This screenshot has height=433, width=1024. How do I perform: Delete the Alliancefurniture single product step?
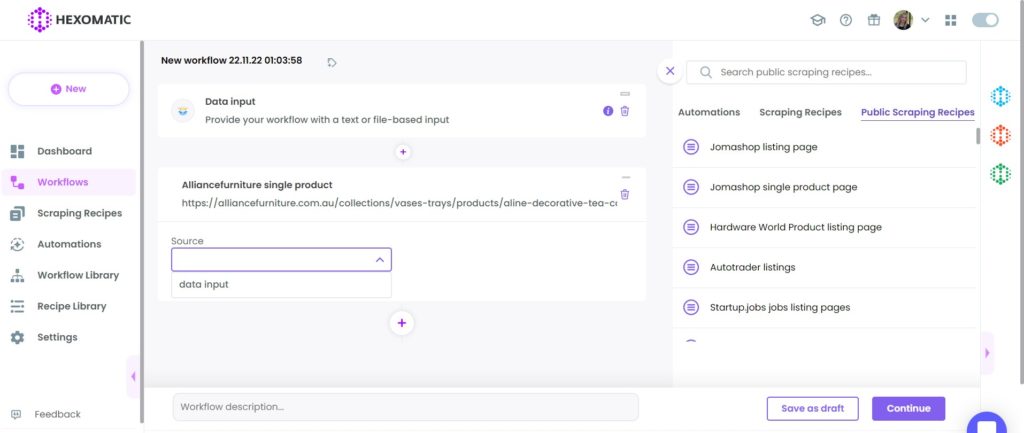[625, 194]
